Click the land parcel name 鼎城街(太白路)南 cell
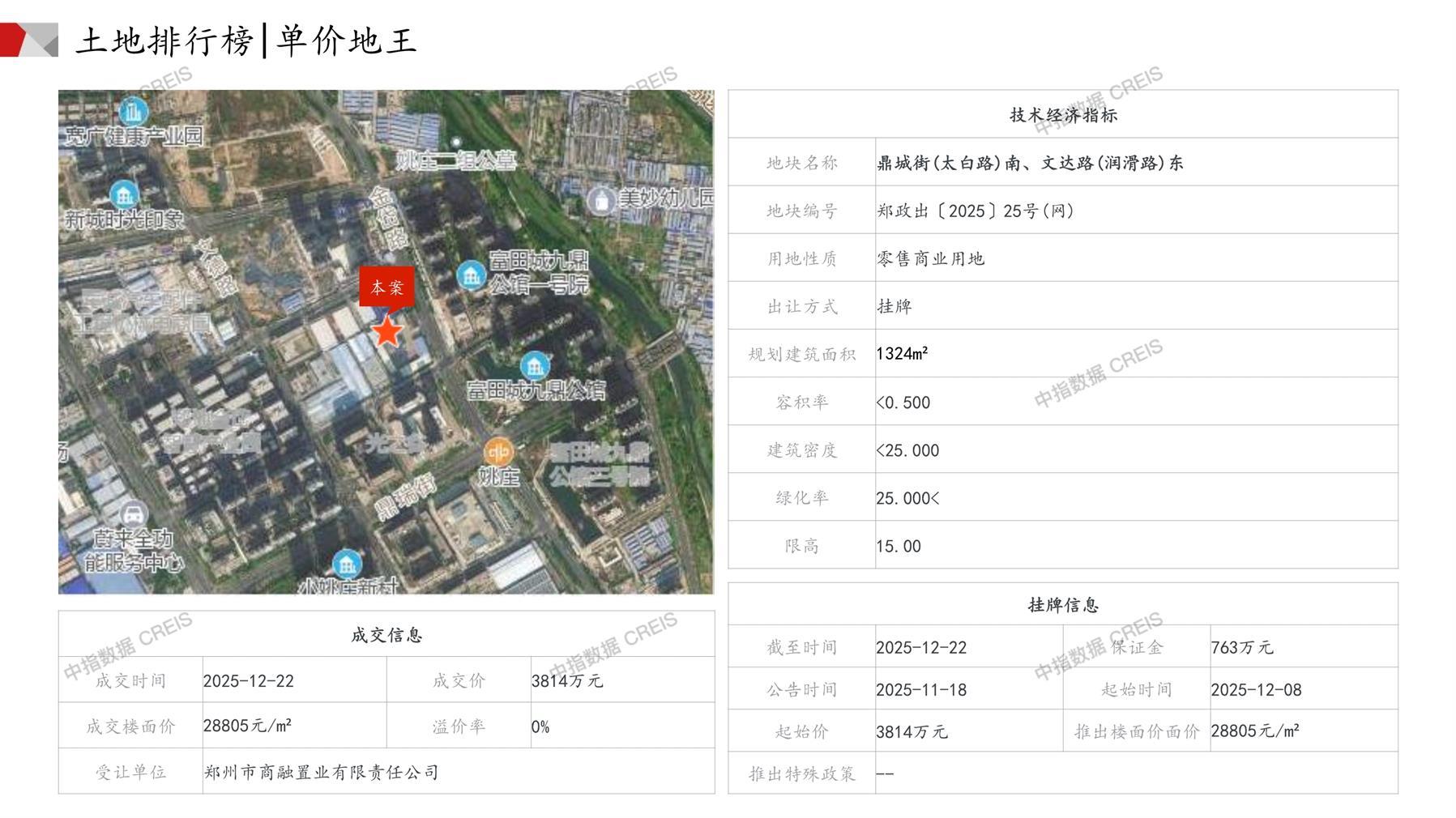Image resolution: width=1456 pixels, height=818 pixels. 1029,163
